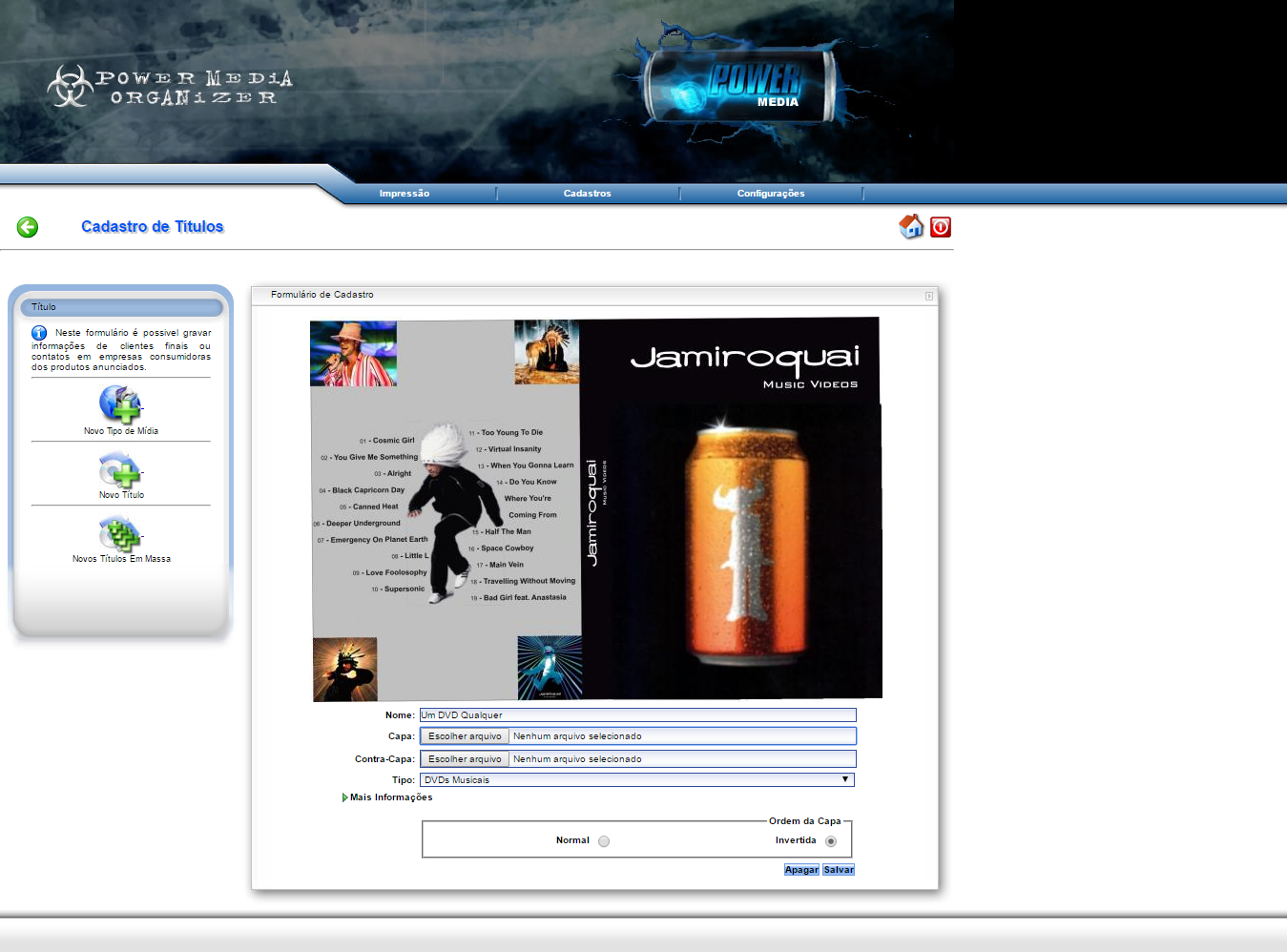Click the green back arrow icon
1287x952 pixels.
click(28, 227)
